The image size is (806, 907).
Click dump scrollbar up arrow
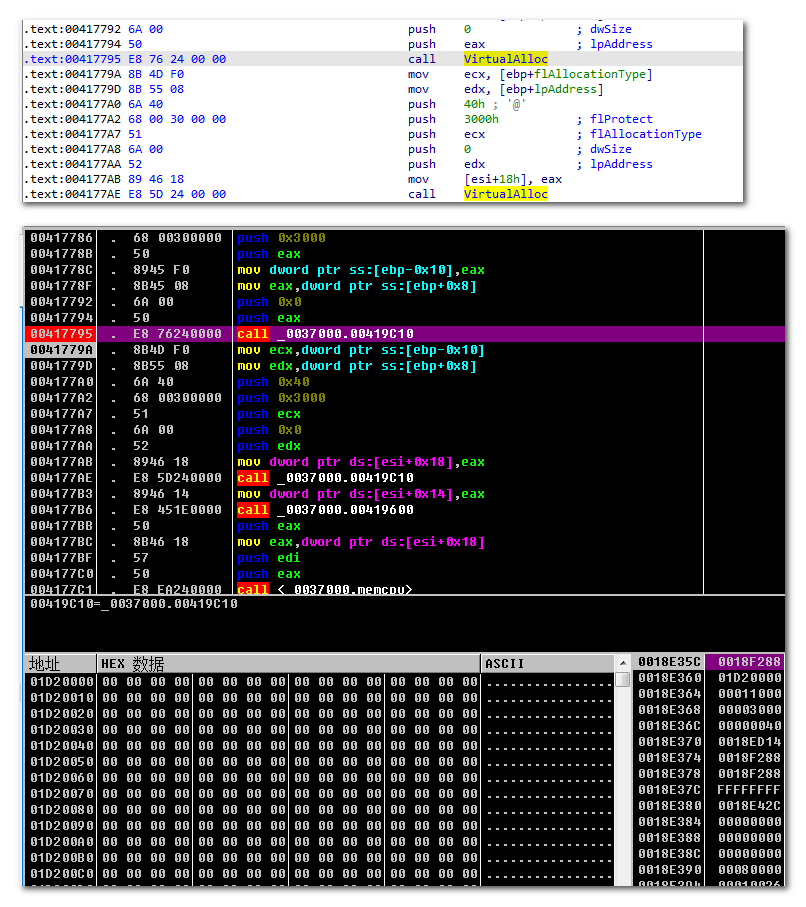pyautogui.click(x=623, y=663)
